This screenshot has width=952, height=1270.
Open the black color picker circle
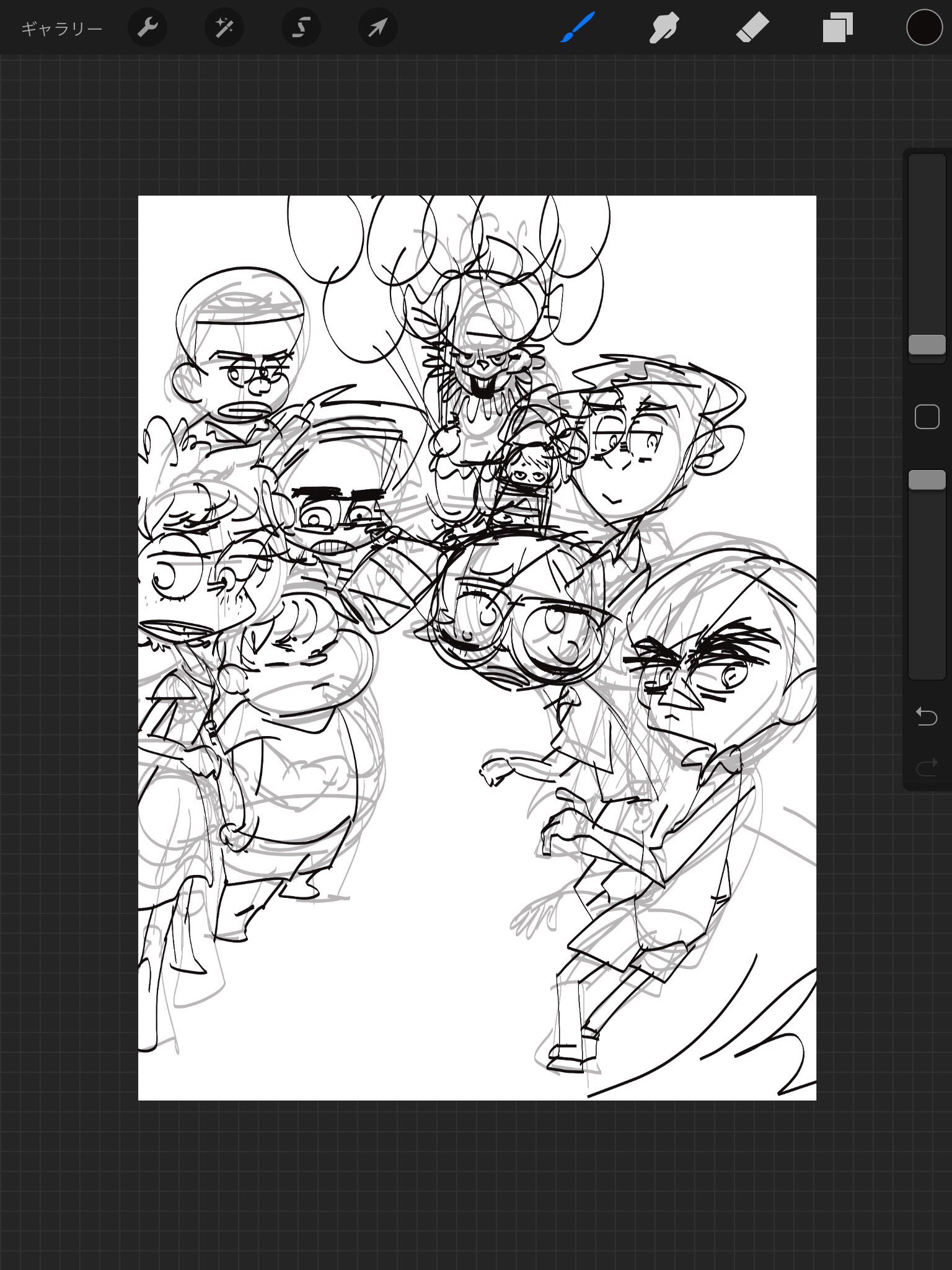point(924,28)
